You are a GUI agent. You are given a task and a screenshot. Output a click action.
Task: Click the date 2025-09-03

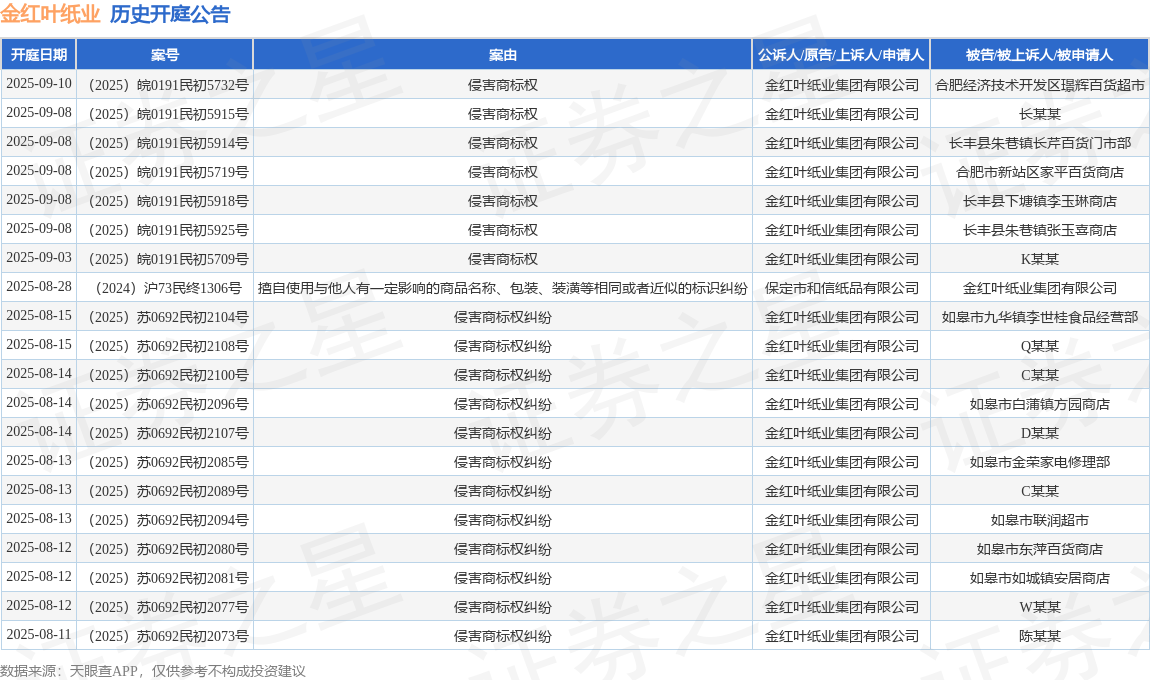39,257
